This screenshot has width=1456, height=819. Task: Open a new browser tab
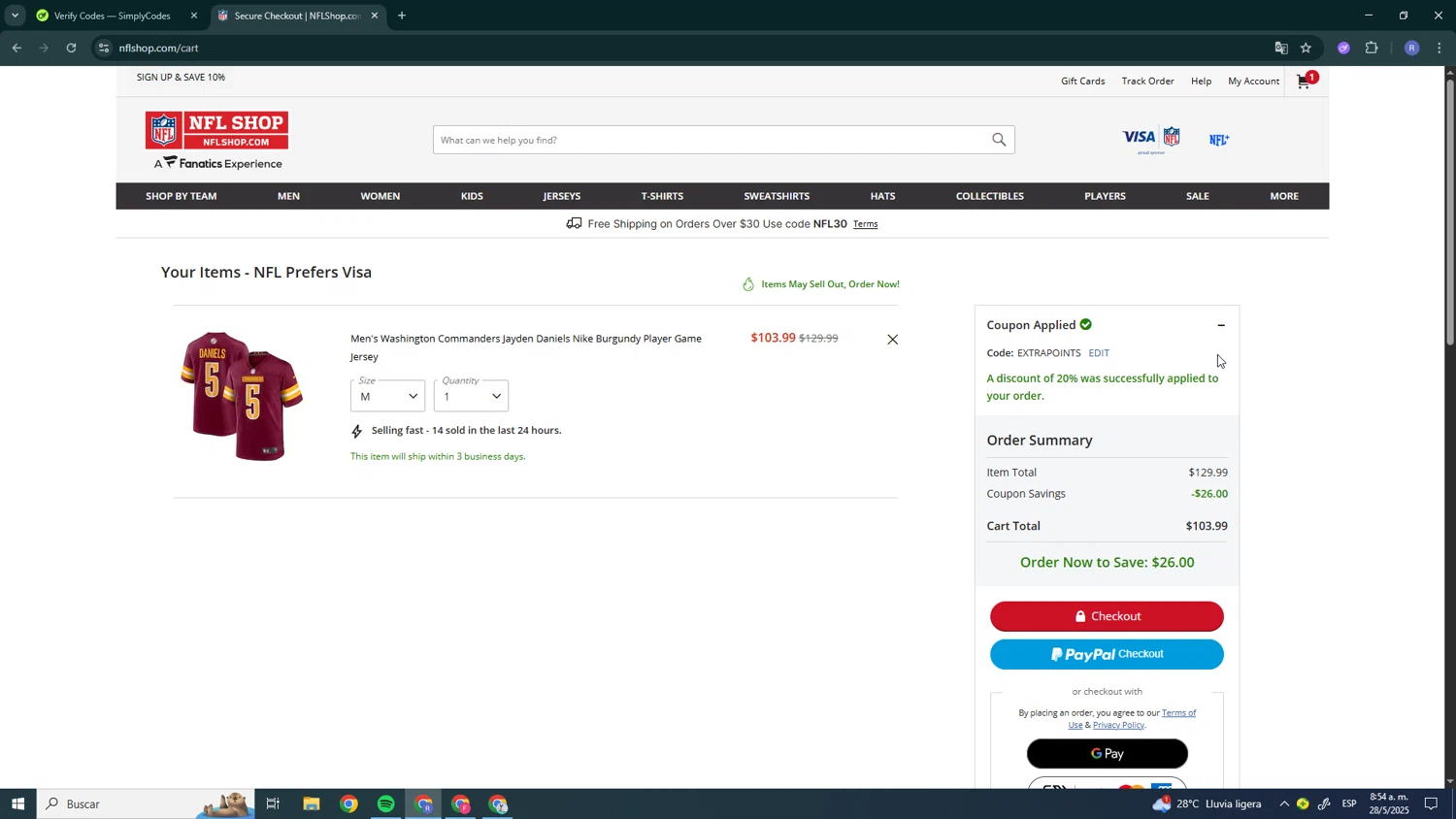pos(402,16)
